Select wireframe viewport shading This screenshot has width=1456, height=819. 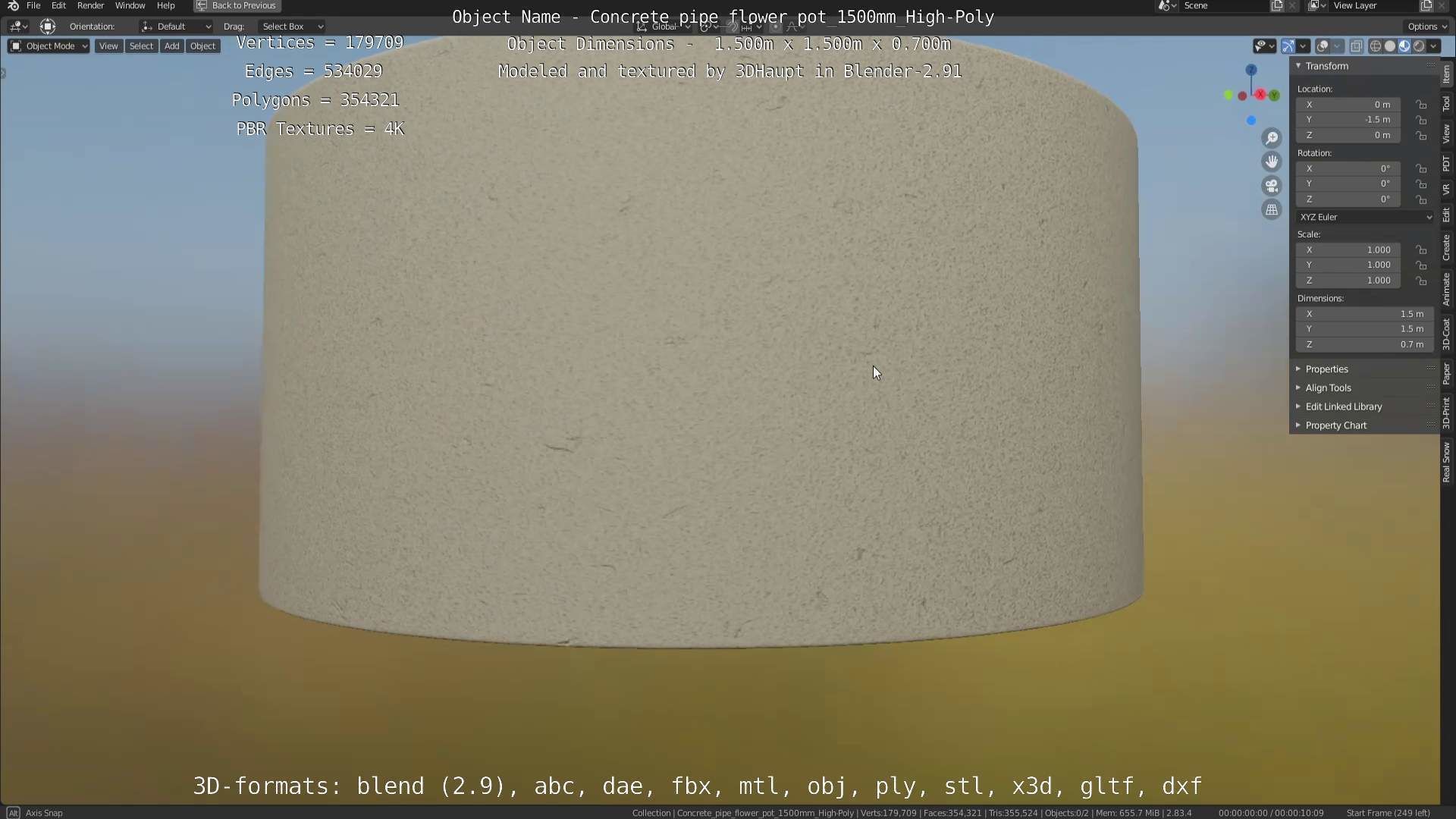[x=1375, y=46]
